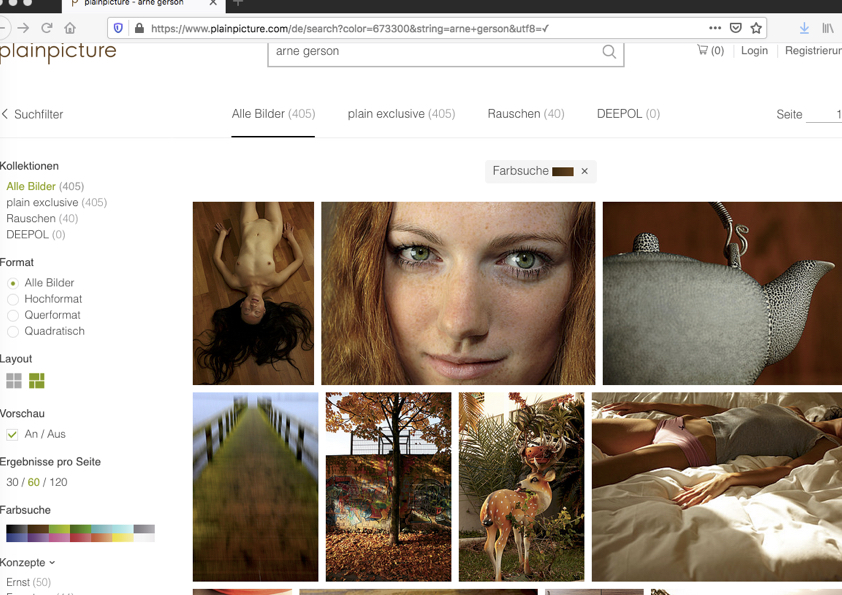Click the padlock site security icon

coord(139,28)
